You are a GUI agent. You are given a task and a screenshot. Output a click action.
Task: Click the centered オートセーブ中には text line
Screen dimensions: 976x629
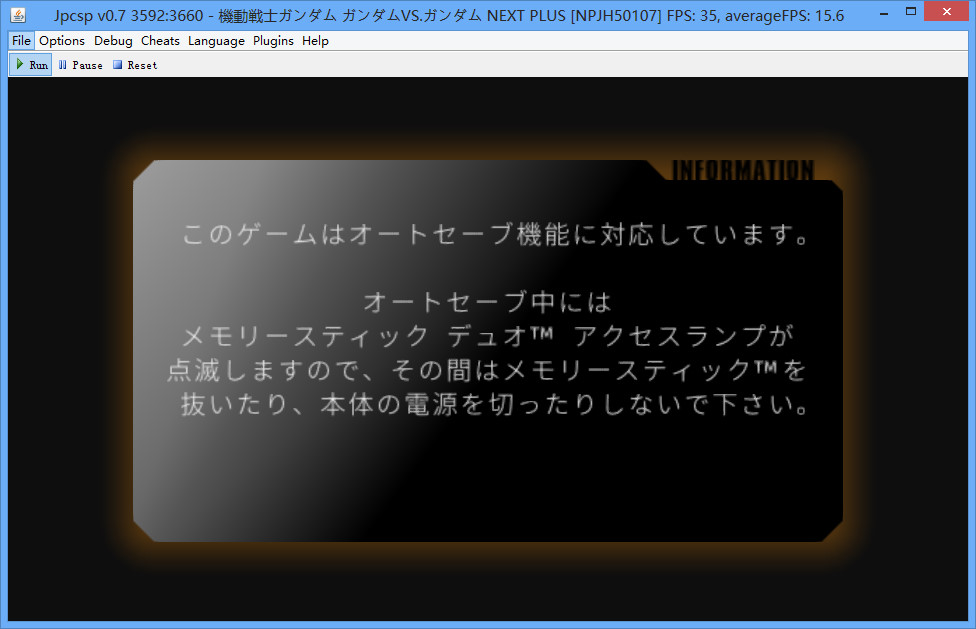point(487,301)
